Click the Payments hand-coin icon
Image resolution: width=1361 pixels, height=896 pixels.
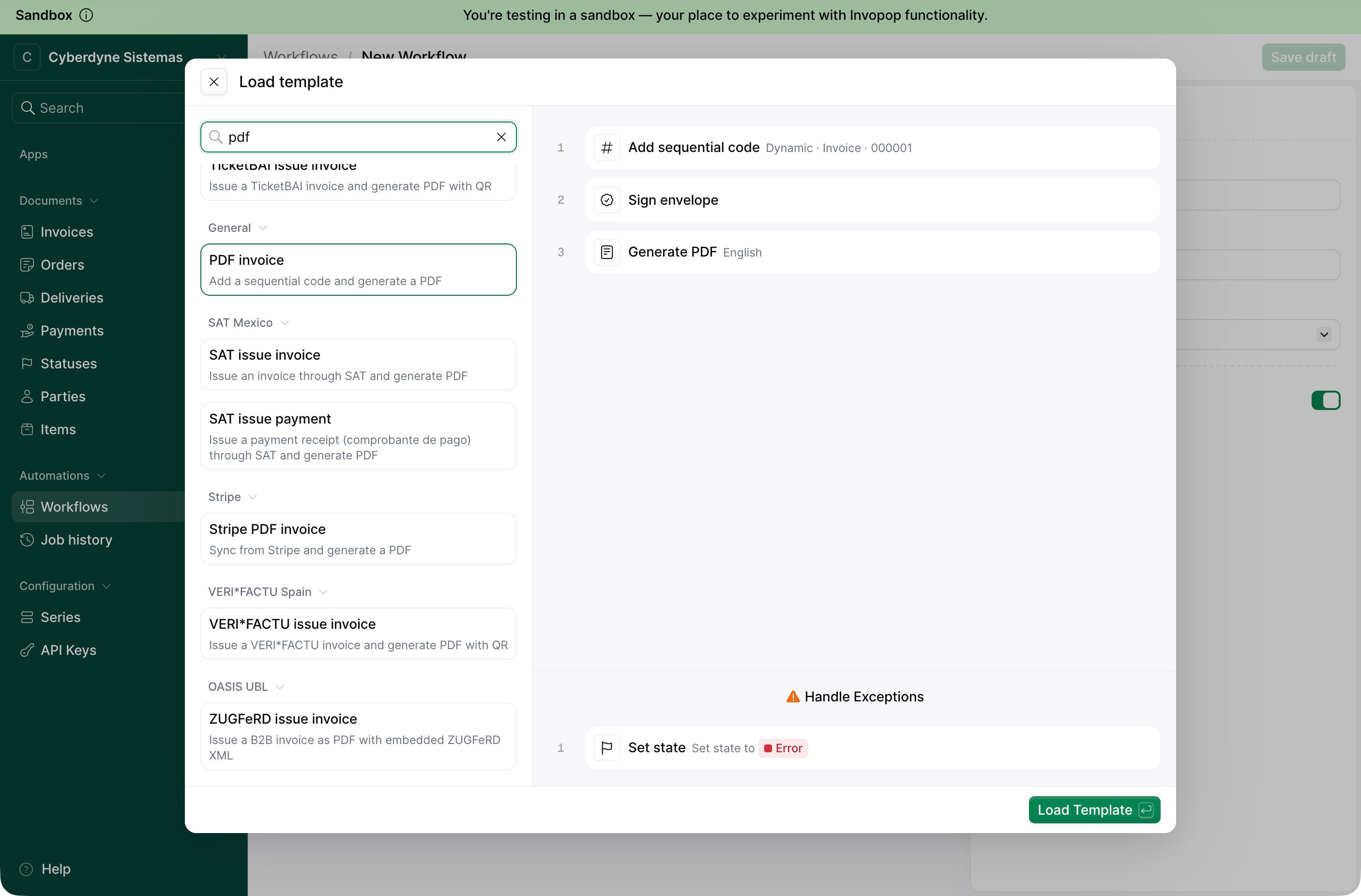27,331
